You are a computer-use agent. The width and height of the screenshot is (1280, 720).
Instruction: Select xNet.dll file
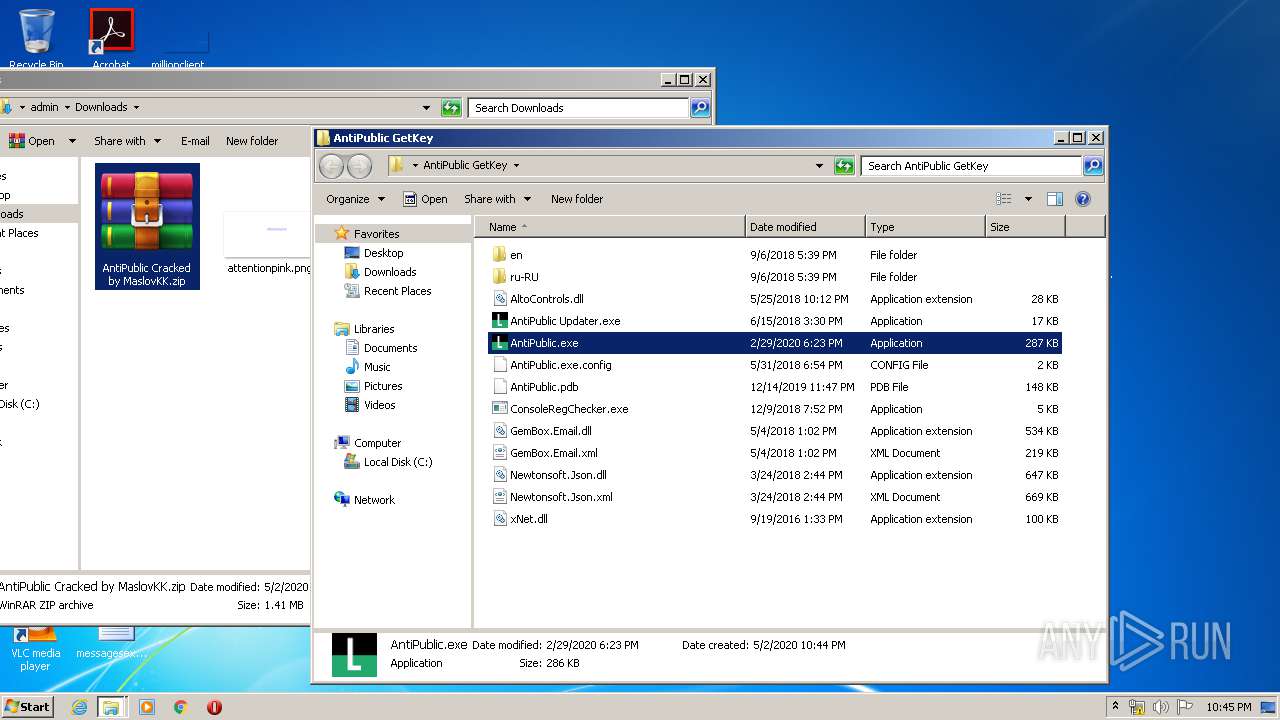coord(775,519)
